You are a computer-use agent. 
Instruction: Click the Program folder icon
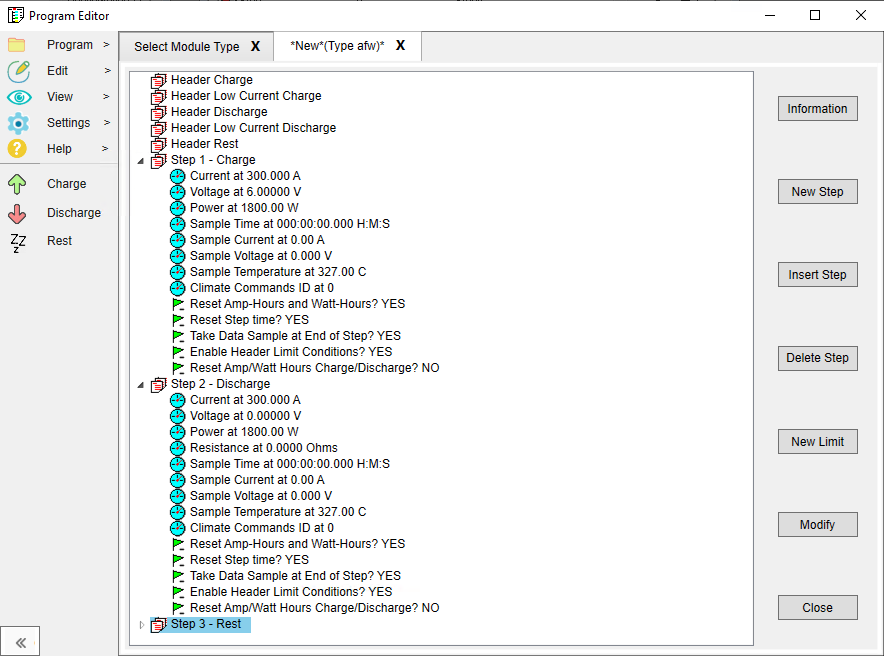pyautogui.click(x=17, y=45)
